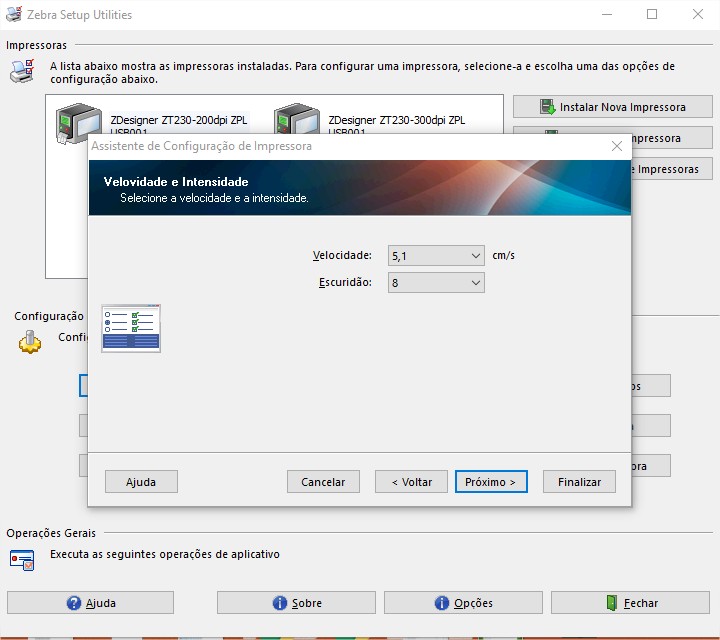Cancel the printer configuration wizard
The image size is (720, 640).
coord(323,482)
